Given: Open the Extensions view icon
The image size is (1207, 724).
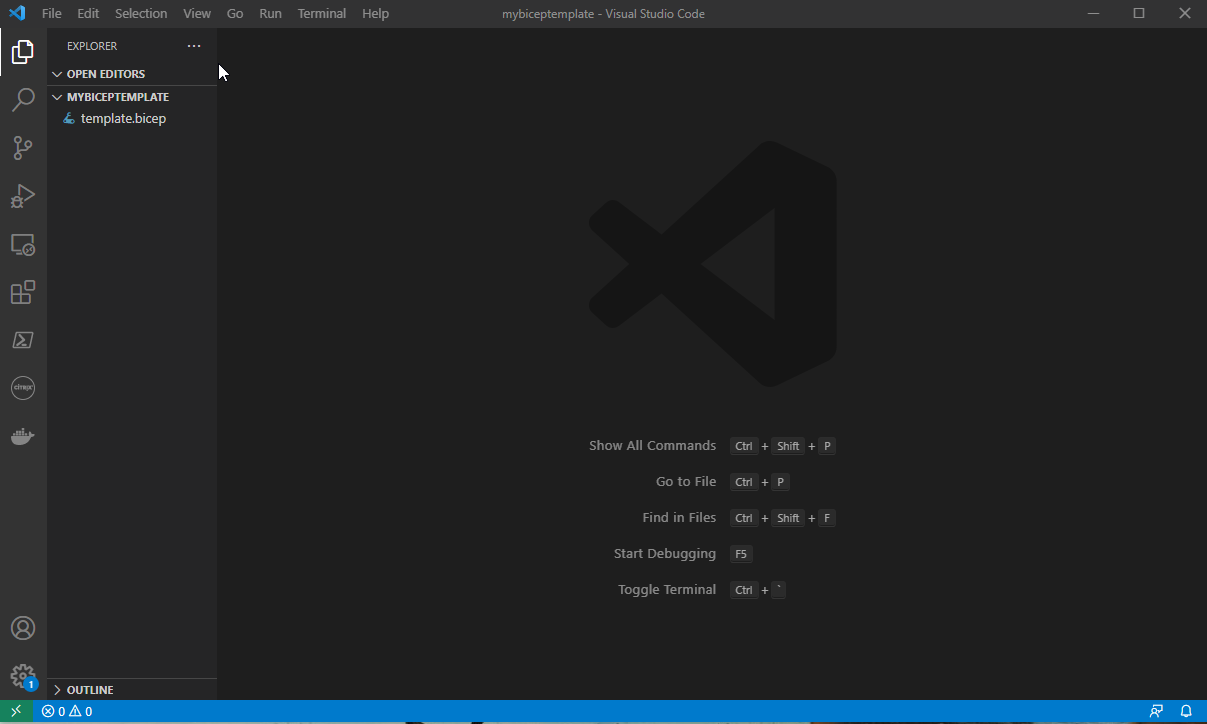Looking at the screenshot, I should [23, 292].
